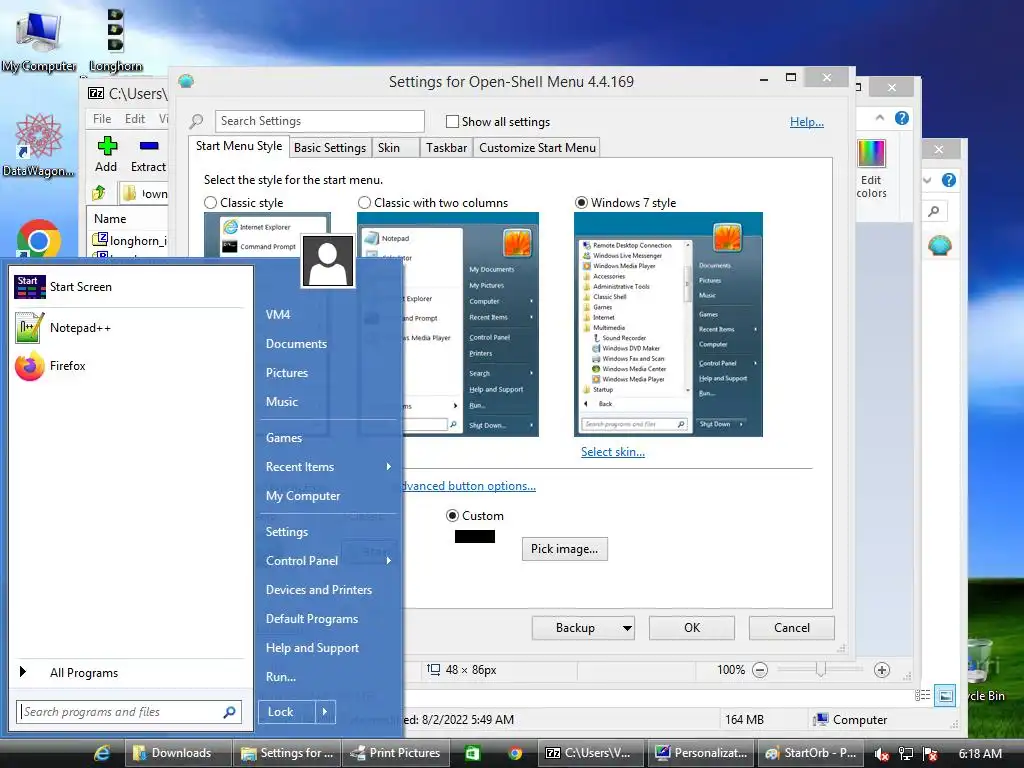Expand the Recent Items submenu
The height and width of the screenshot is (768, 1024).
(389, 466)
